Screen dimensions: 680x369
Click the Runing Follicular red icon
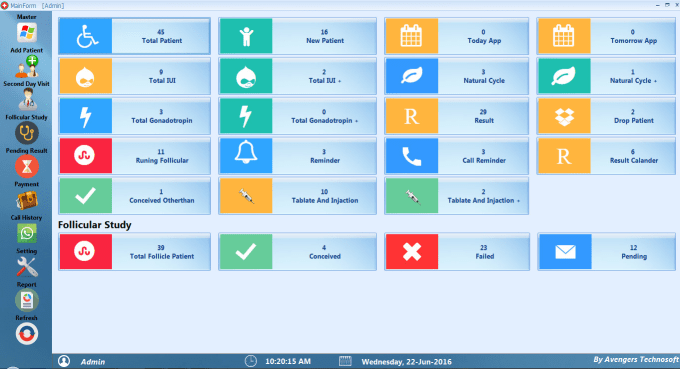[85, 156]
